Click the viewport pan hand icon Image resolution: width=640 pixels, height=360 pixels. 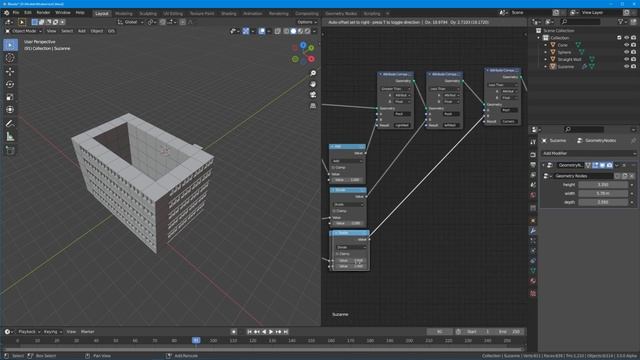click(313, 84)
